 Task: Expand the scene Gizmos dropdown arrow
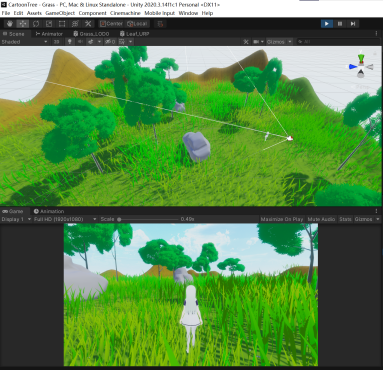tap(290, 42)
